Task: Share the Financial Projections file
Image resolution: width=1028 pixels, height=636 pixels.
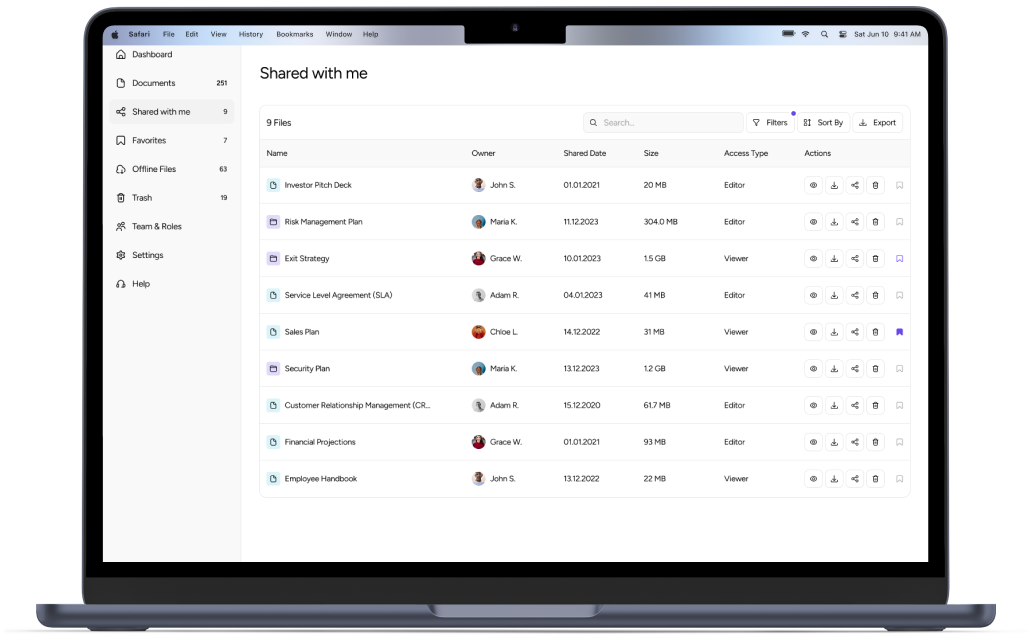Action: [x=855, y=443]
